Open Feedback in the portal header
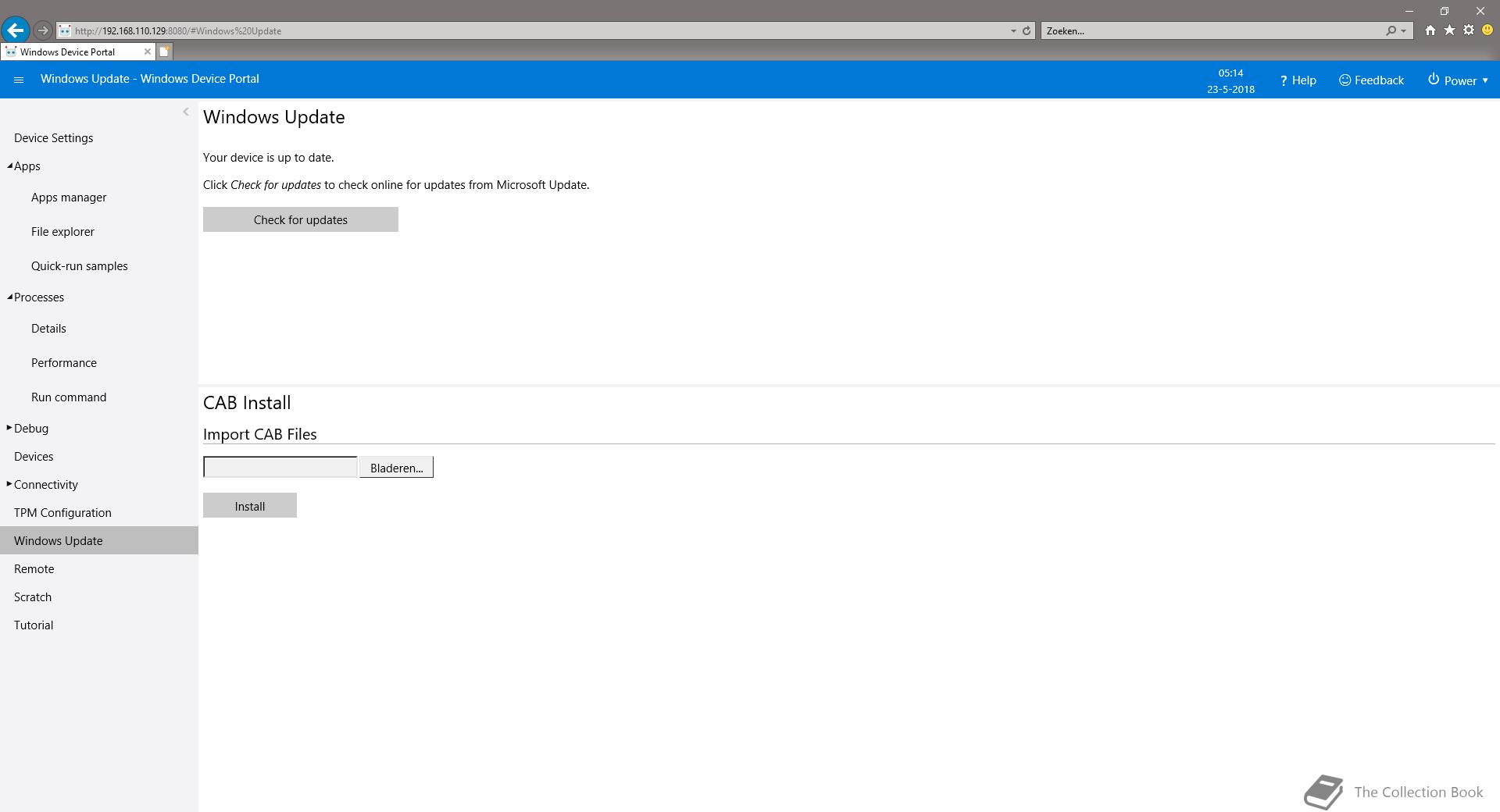Viewport: 1500px width, 812px height. coord(1371,80)
